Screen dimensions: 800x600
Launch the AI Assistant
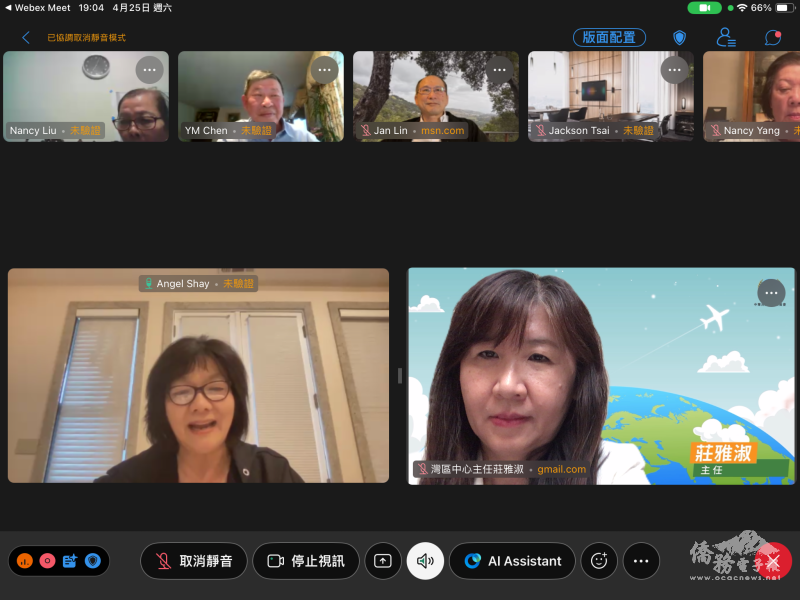click(512, 561)
